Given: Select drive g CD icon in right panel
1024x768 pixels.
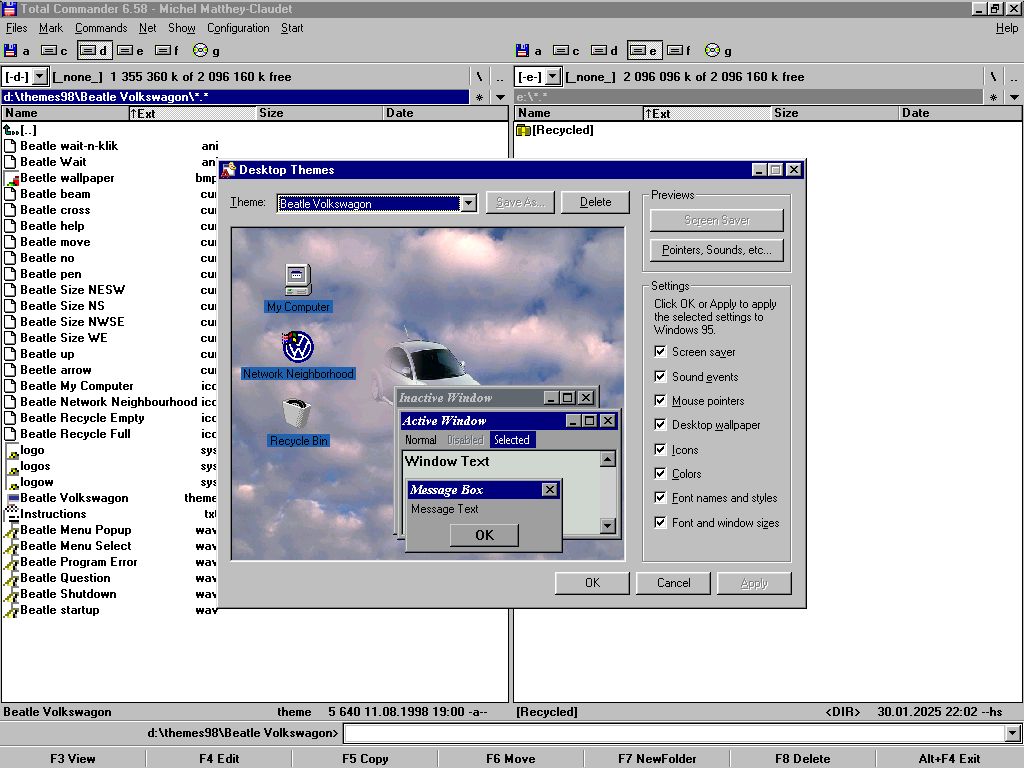Looking at the screenshot, I should click(x=712, y=50).
